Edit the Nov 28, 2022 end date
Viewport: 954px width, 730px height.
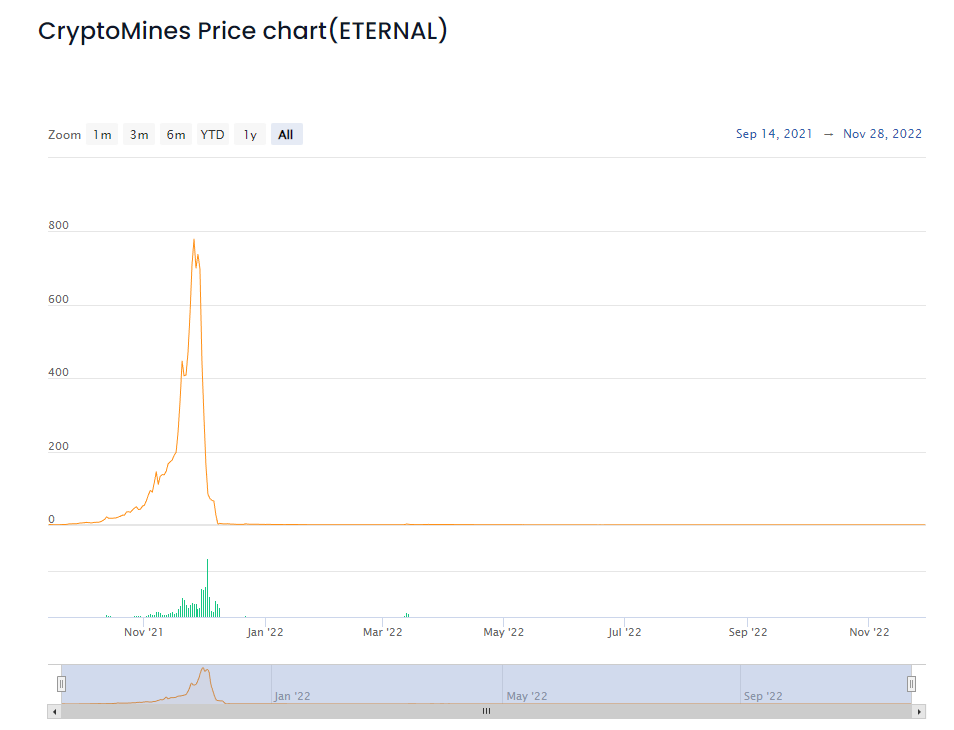[x=882, y=134]
